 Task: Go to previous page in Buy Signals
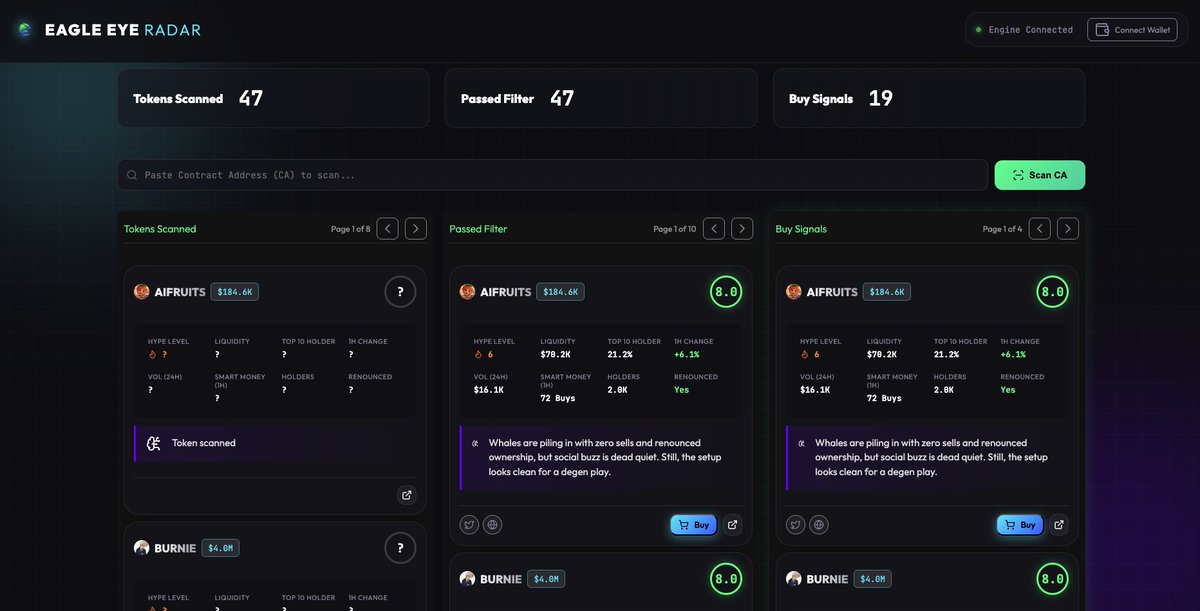(x=1040, y=229)
